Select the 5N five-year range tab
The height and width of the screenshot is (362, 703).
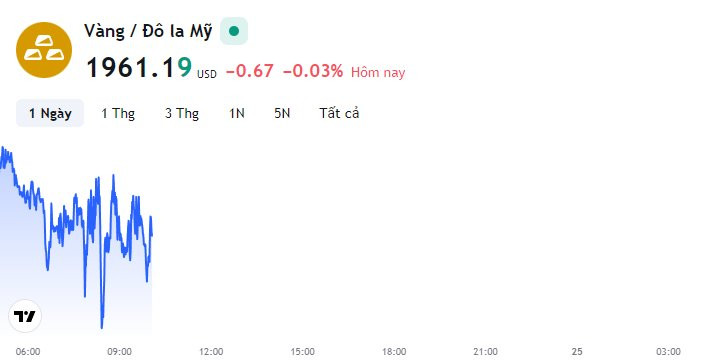282,113
